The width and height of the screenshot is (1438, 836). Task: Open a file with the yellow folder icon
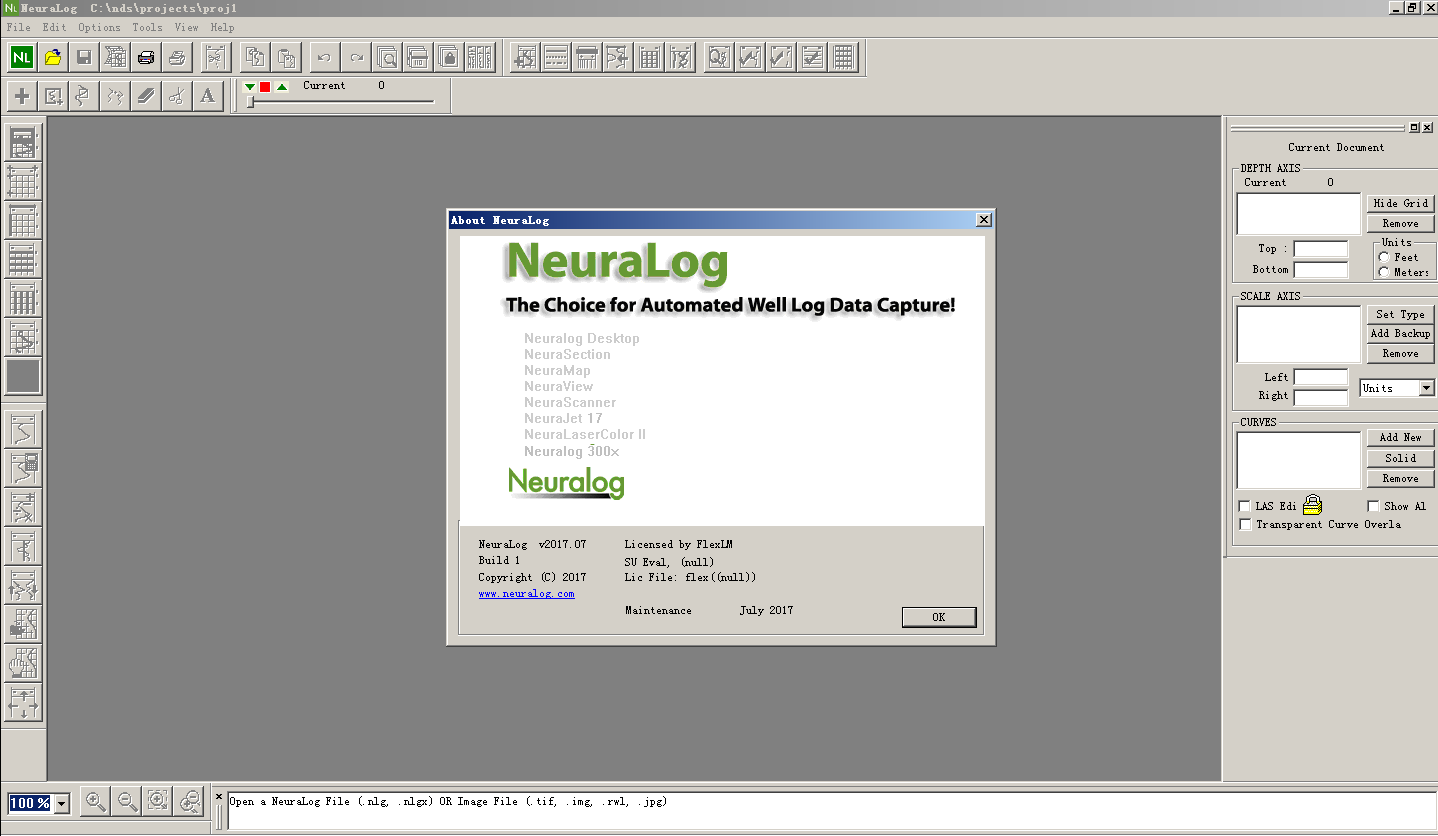53,57
